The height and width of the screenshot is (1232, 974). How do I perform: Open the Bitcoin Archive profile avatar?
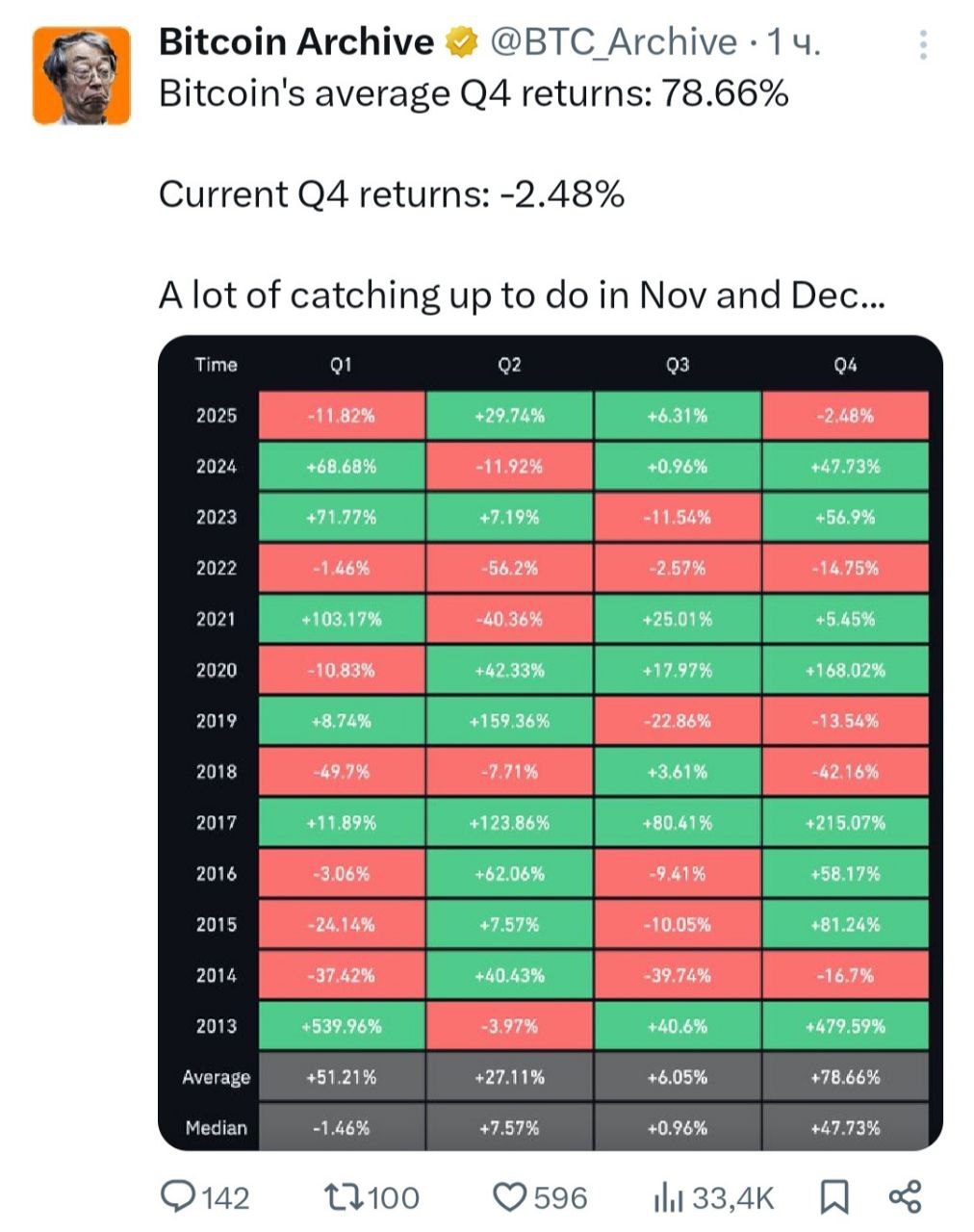(82, 76)
